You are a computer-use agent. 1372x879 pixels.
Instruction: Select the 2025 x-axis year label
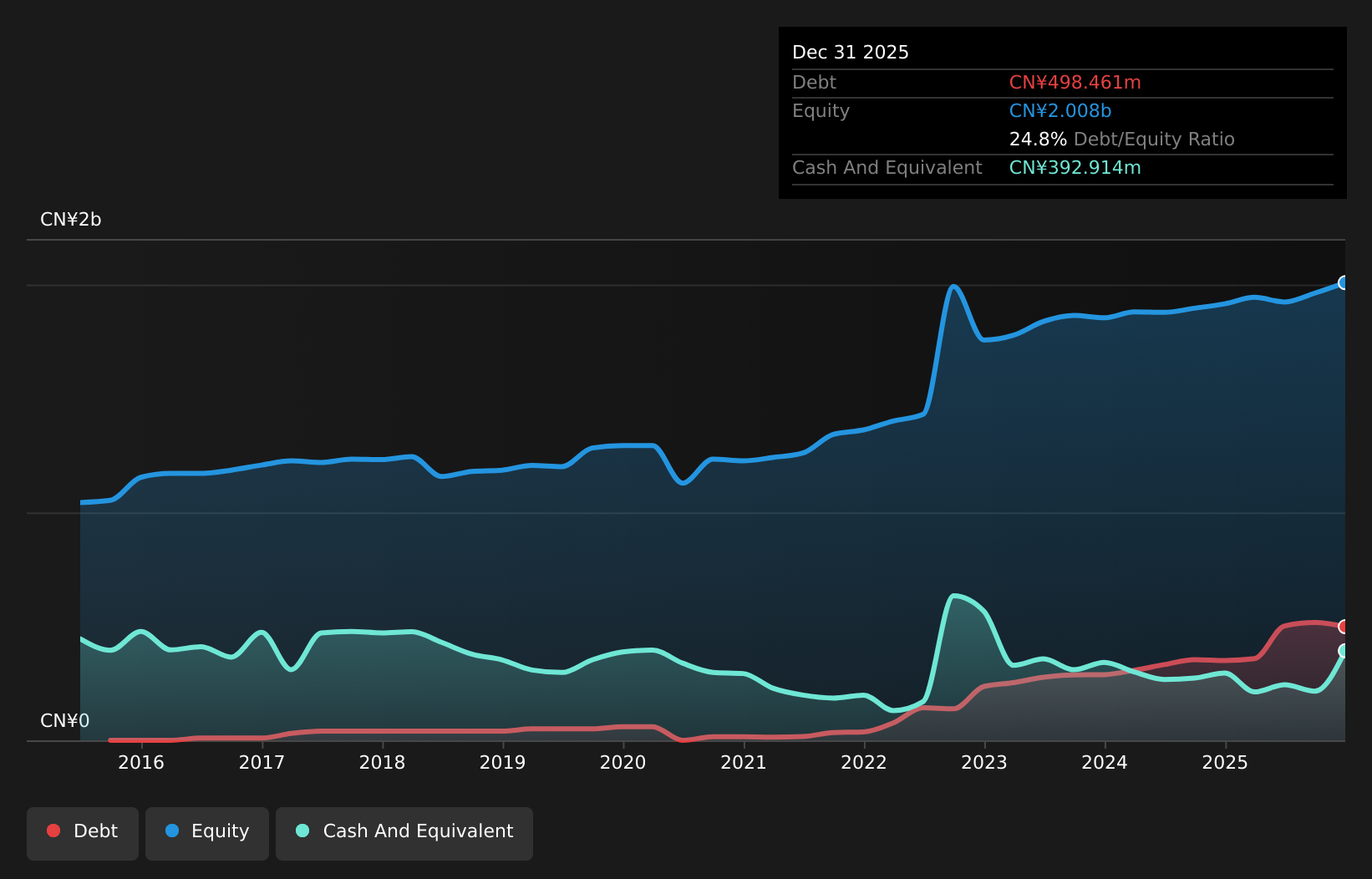[1224, 762]
